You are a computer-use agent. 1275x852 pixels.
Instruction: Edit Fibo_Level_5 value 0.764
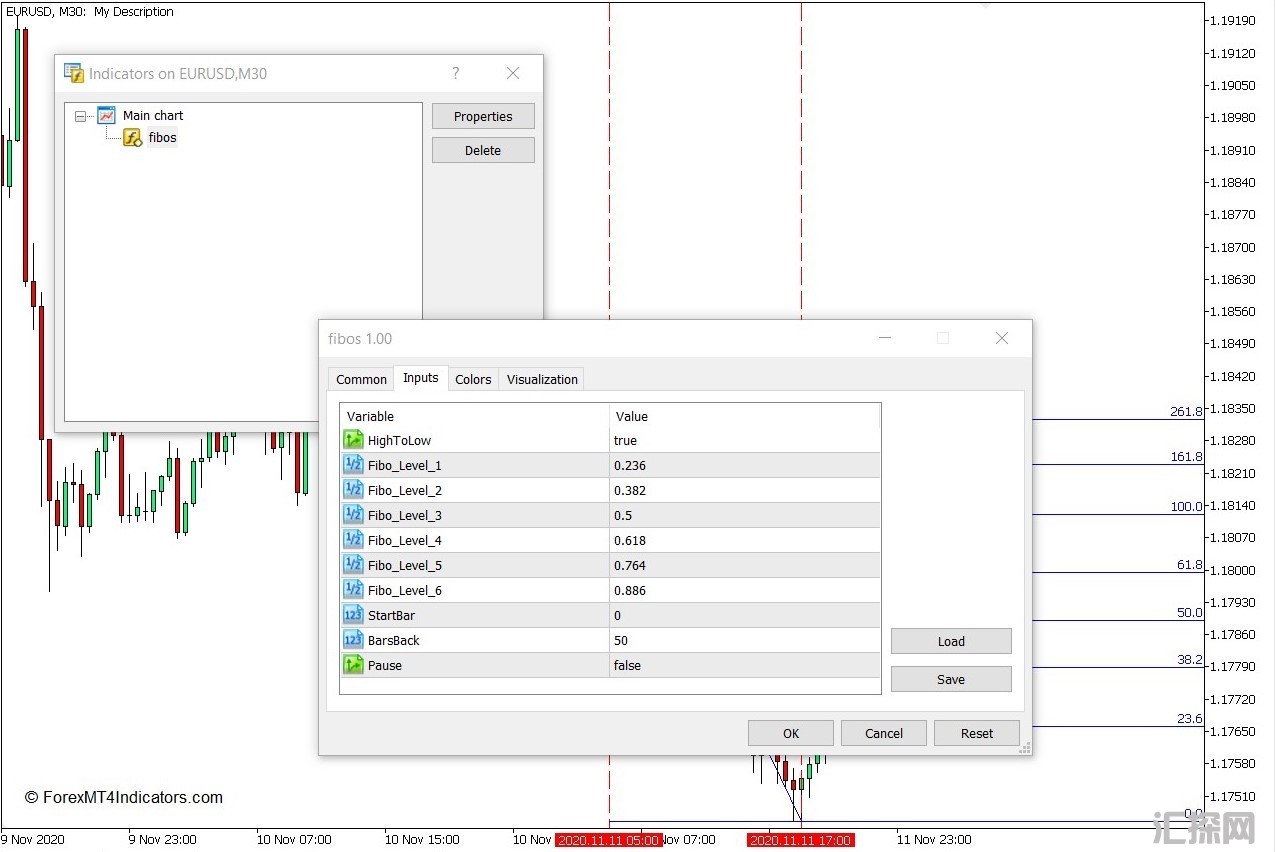click(744, 565)
